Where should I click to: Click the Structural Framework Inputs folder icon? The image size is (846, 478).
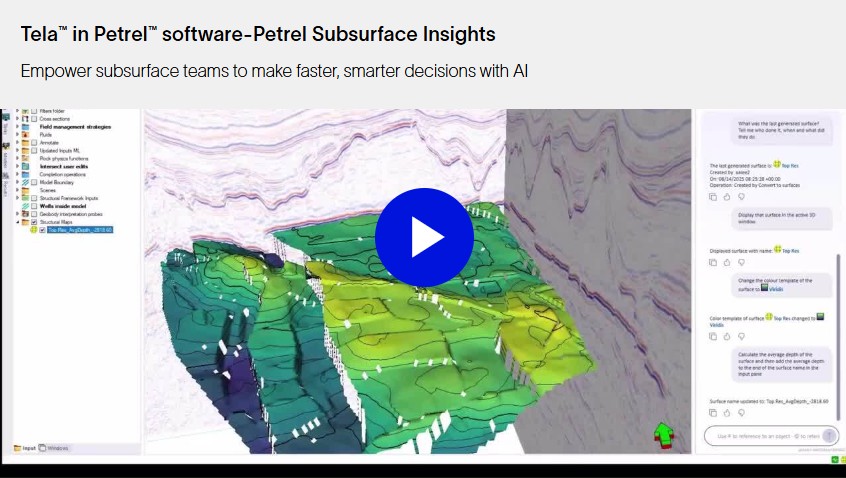[x=25, y=198]
